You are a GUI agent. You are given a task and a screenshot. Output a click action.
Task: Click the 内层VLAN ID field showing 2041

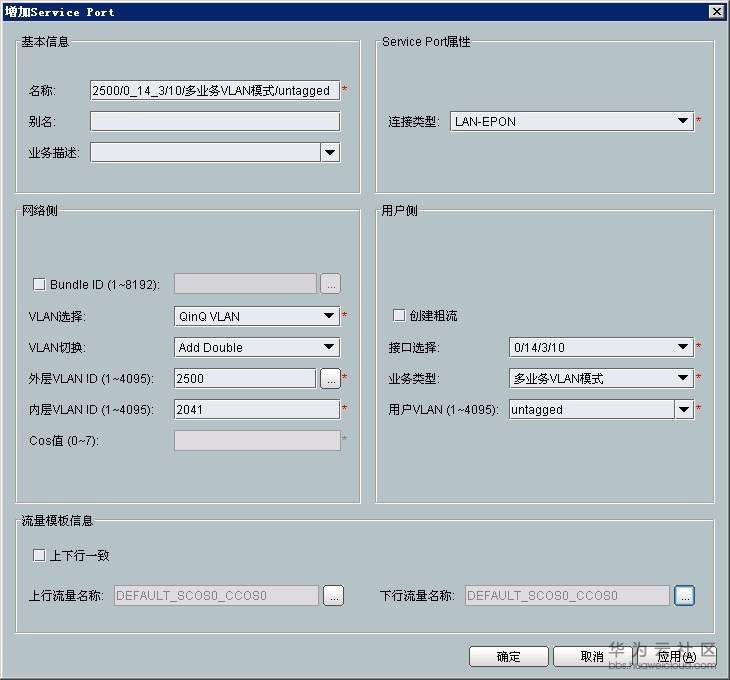pos(257,410)
